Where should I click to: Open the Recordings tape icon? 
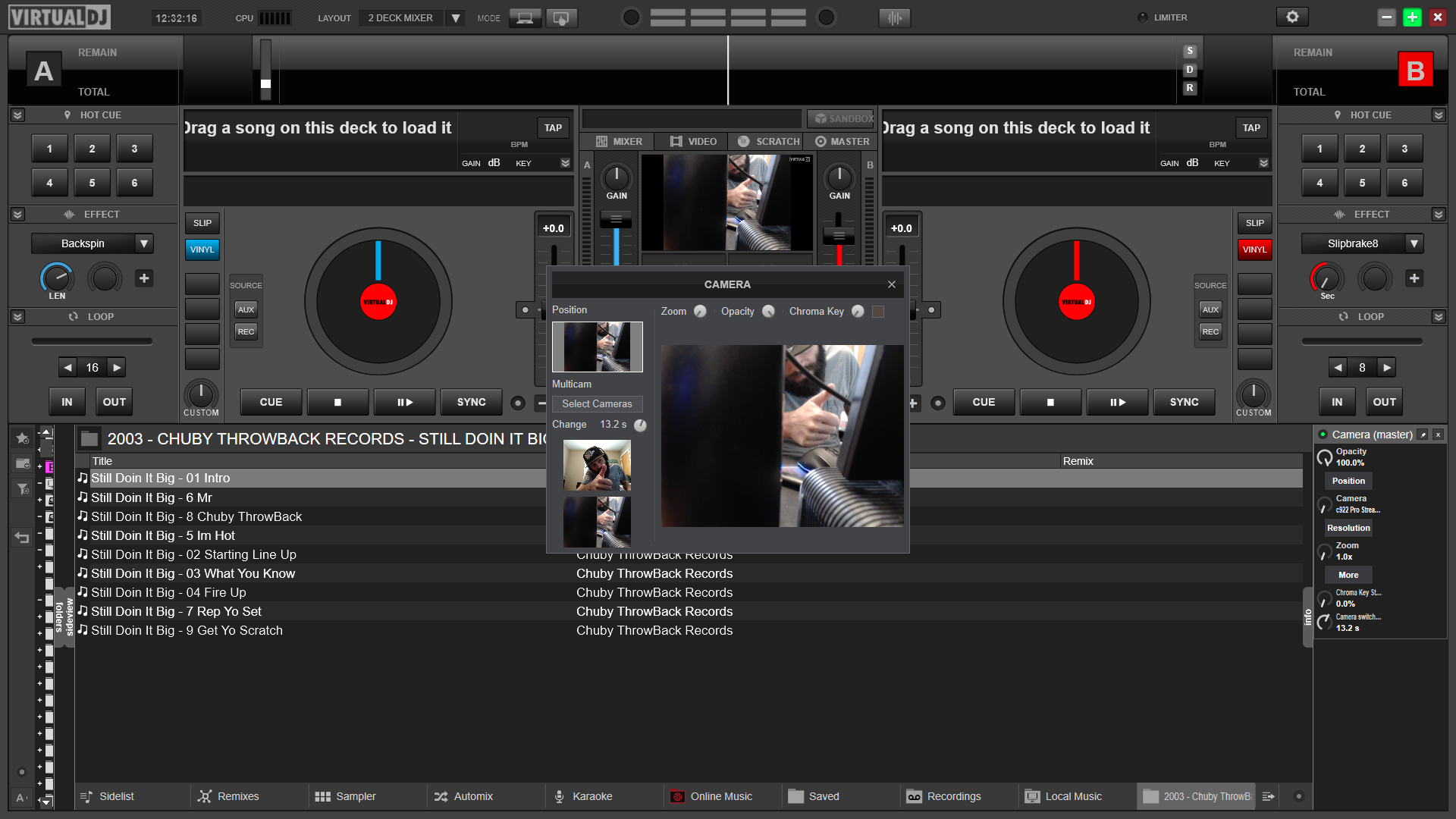pyautogui.click(x=914, y=796)
